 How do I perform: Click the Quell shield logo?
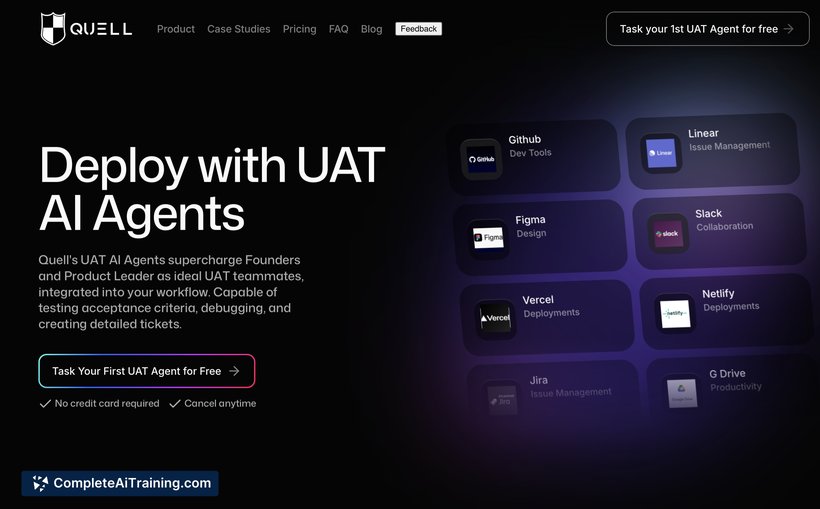pos(53,29)
